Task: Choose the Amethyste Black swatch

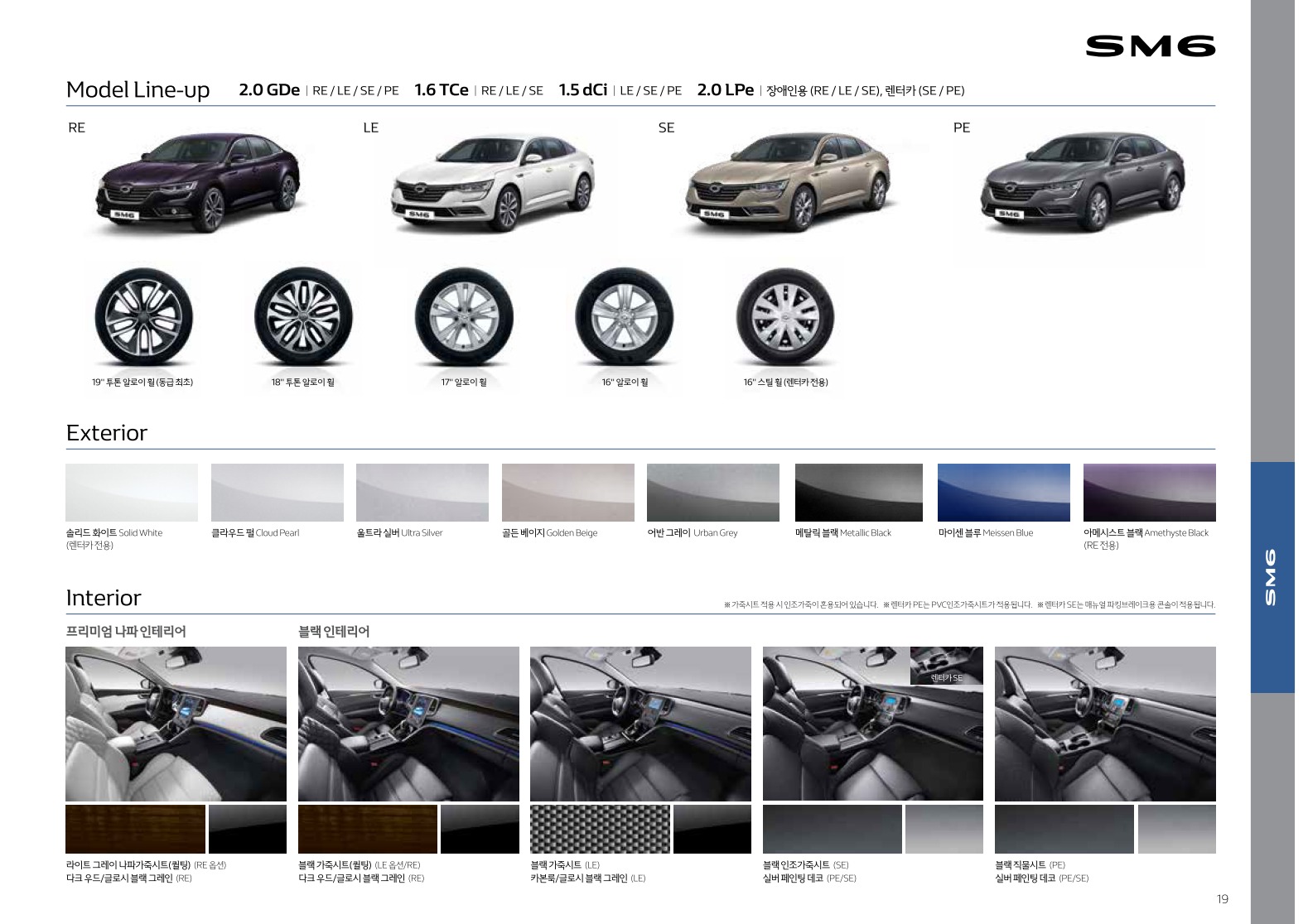Action: 1149,493
